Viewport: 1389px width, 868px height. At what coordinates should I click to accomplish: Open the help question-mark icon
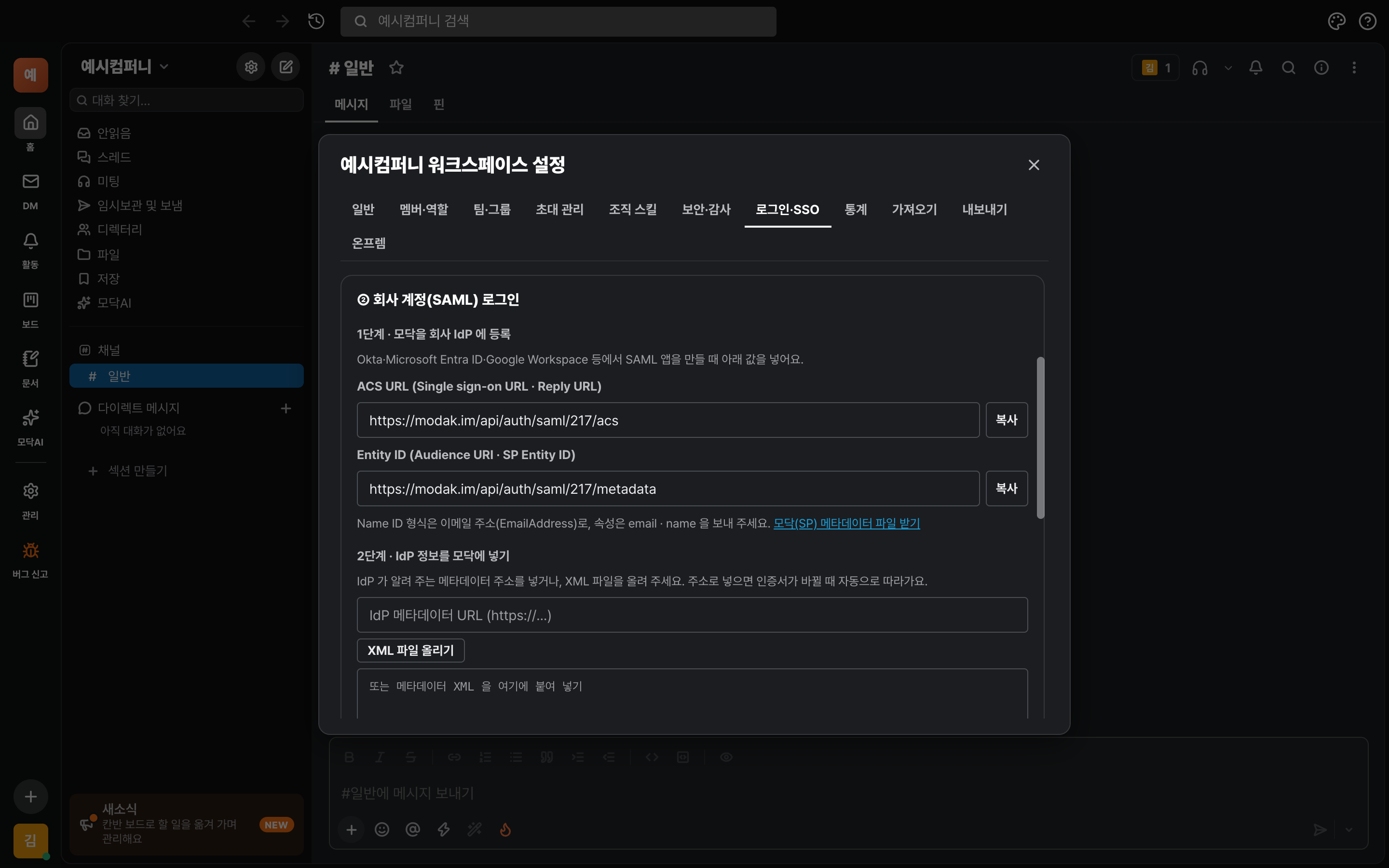[1368, 21]
